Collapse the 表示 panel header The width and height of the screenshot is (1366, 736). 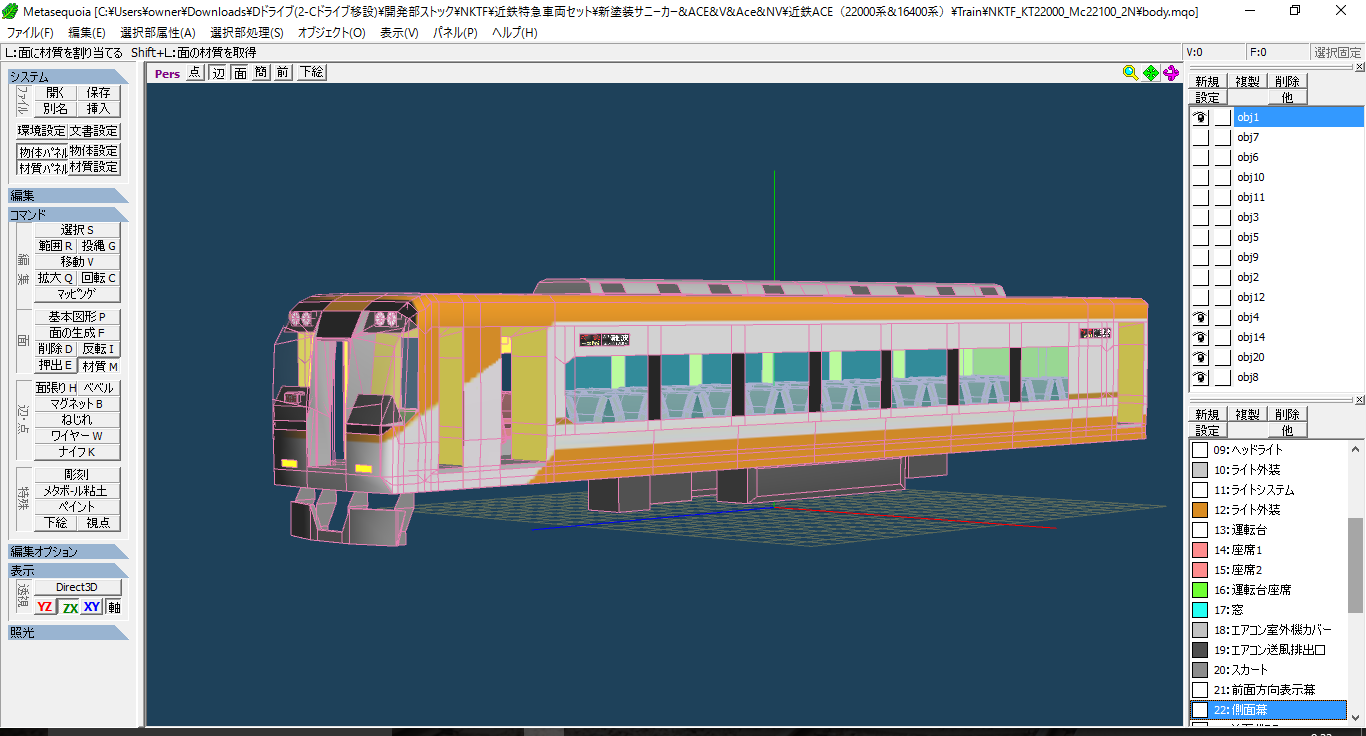click(68, 570)
